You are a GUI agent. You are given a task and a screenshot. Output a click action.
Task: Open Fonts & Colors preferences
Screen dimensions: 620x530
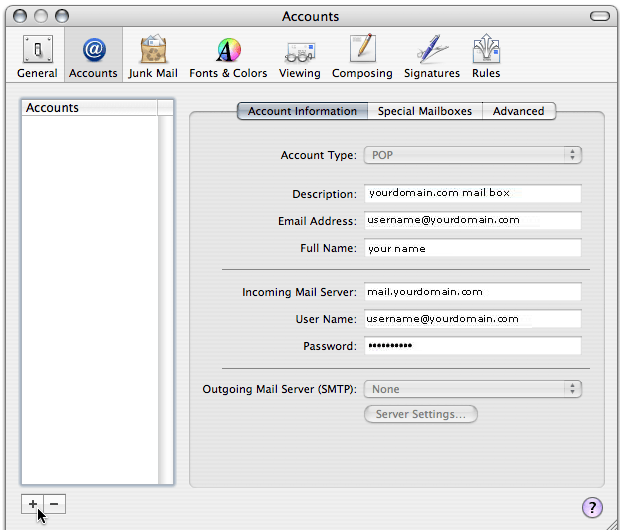tap(228, 56)
